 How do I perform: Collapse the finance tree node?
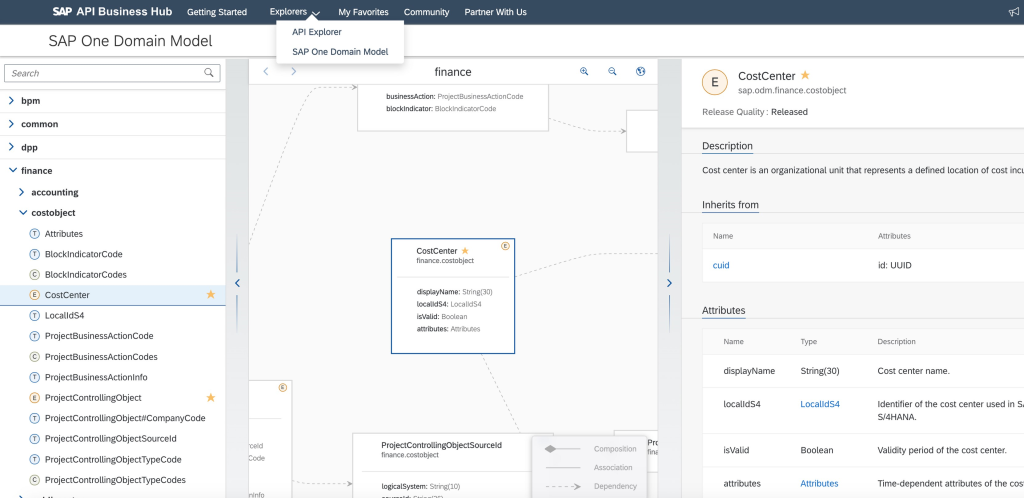[x=11, y=171]
